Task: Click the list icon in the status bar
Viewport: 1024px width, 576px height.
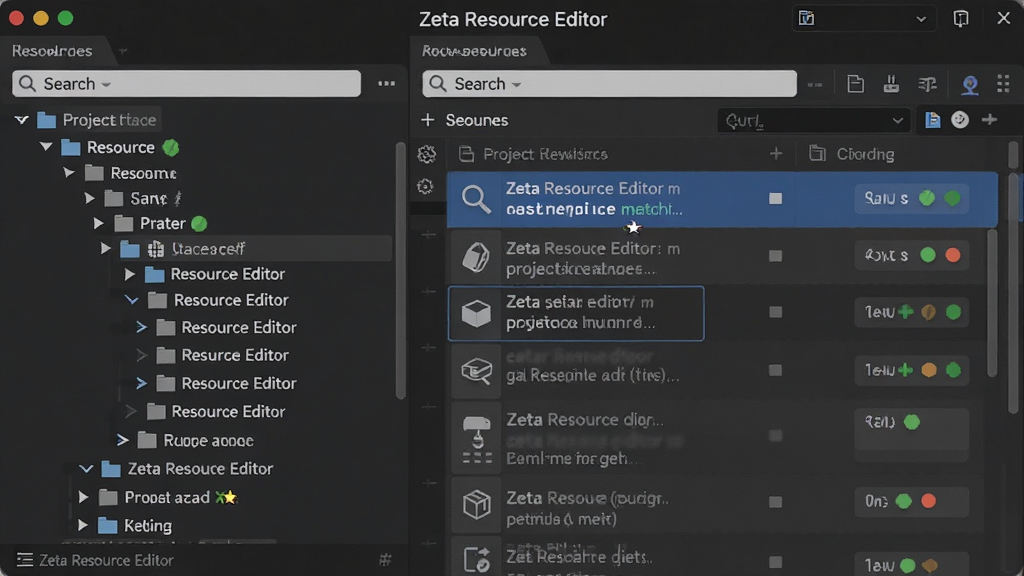Action: pyautogui.click(x=25, y=560)
